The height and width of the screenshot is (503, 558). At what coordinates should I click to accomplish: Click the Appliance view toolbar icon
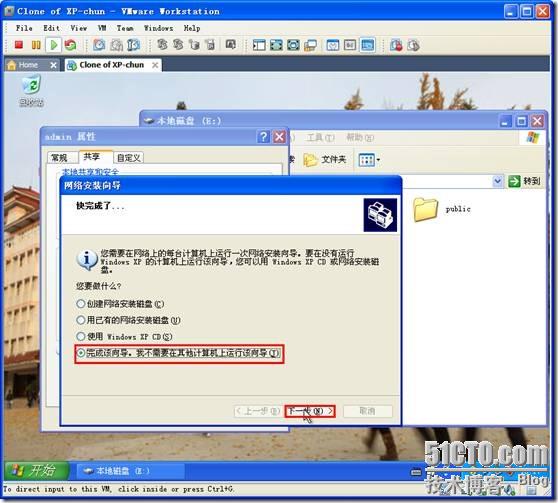point(350,45)
